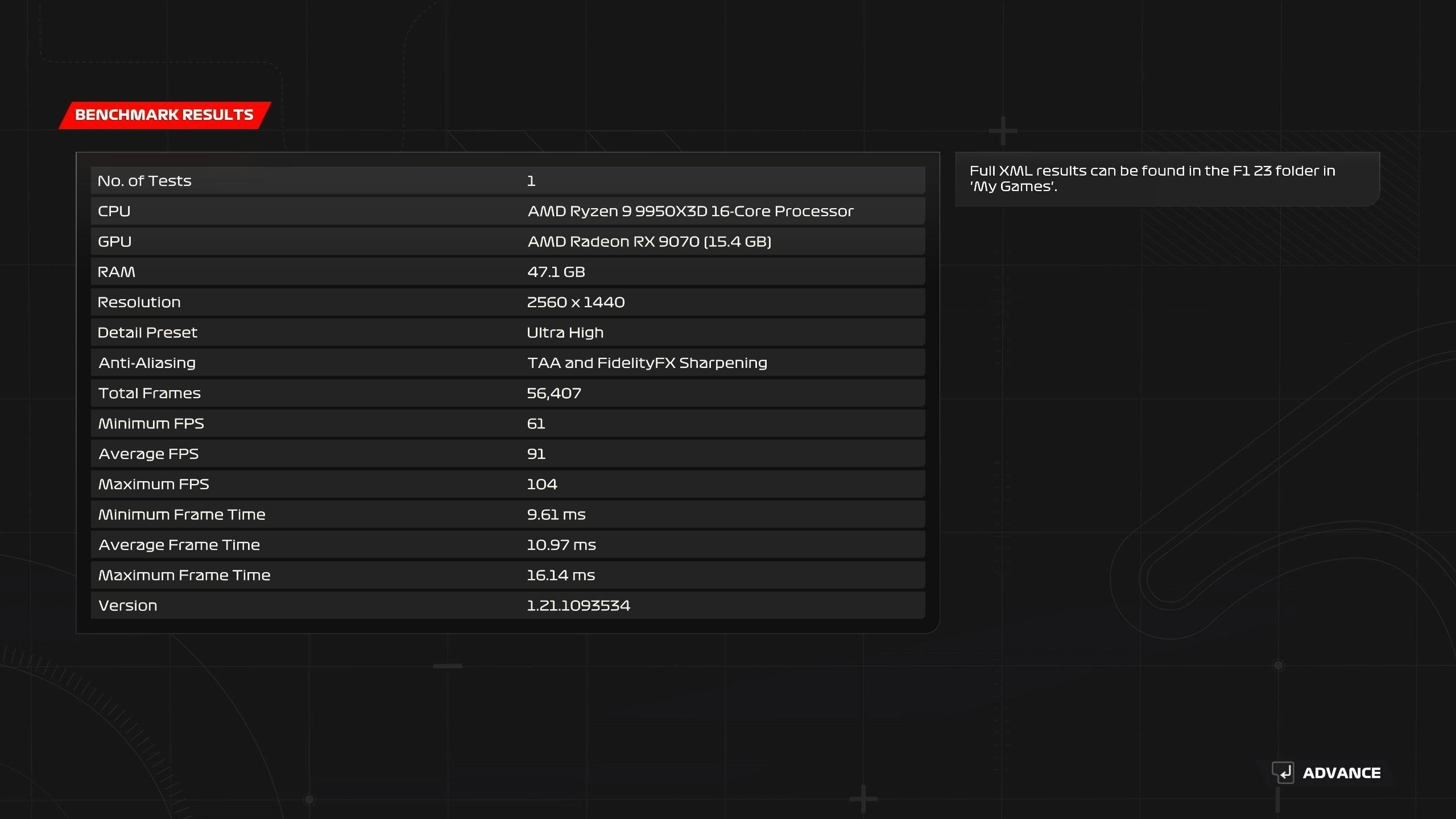
Task: Click the Resolution row 2560 x 1440
Action: point(507,302)
